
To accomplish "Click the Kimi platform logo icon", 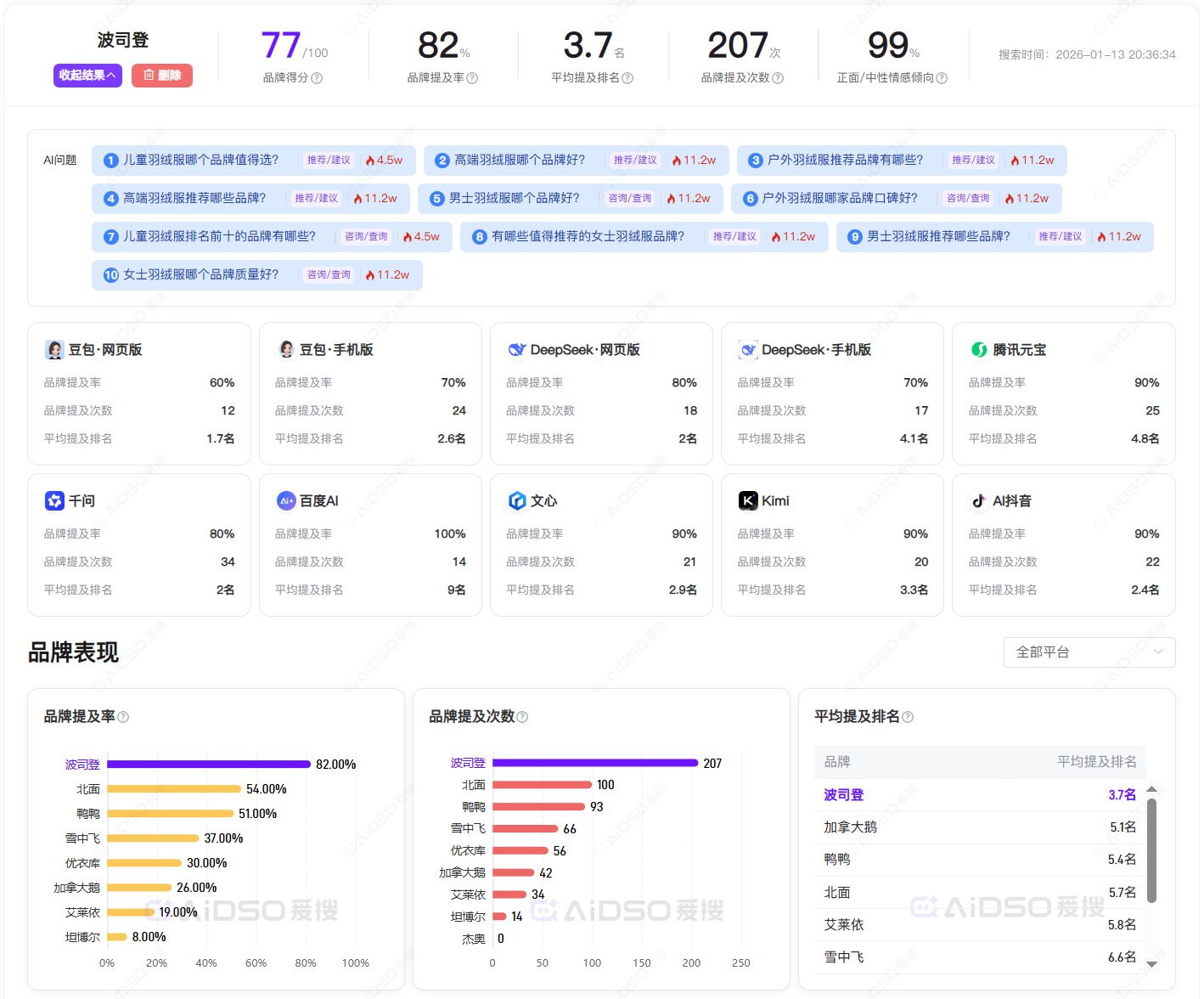I will 747,501.
